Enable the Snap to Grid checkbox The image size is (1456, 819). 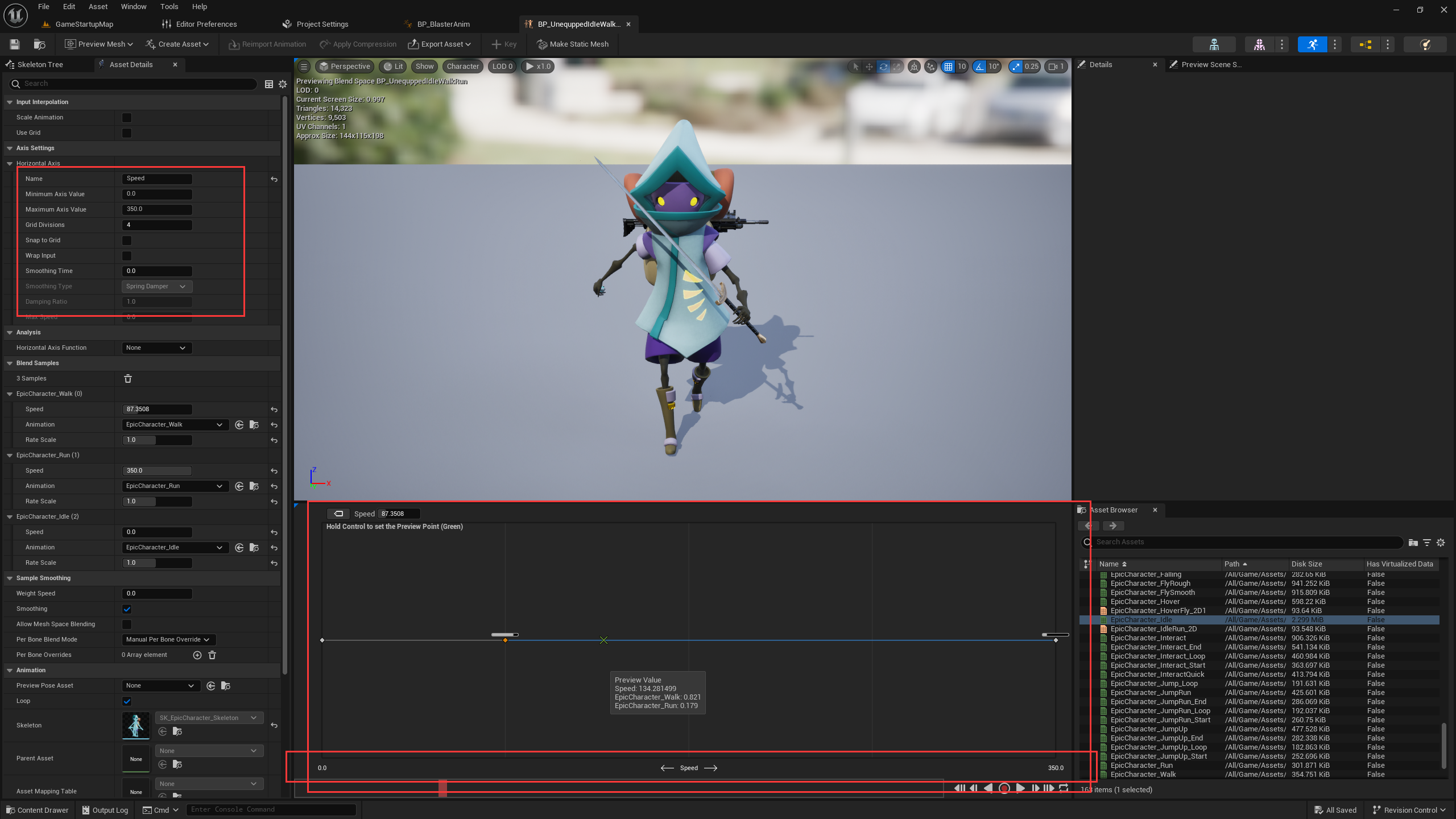(127, 241)
